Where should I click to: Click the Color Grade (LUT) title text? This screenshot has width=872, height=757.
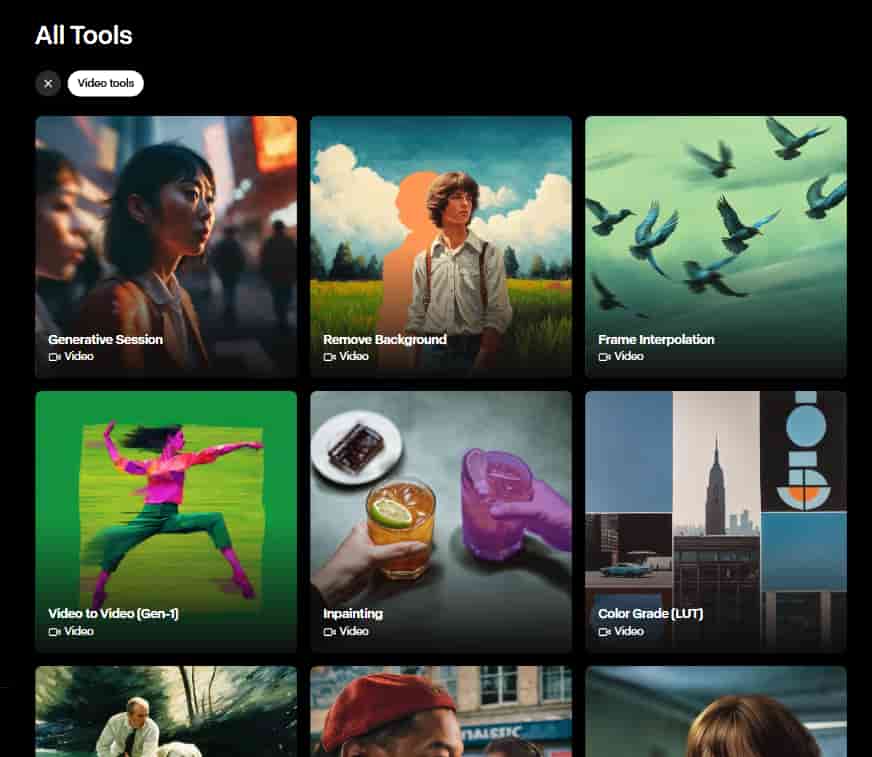pyautogui.click(x=651, y=613)
